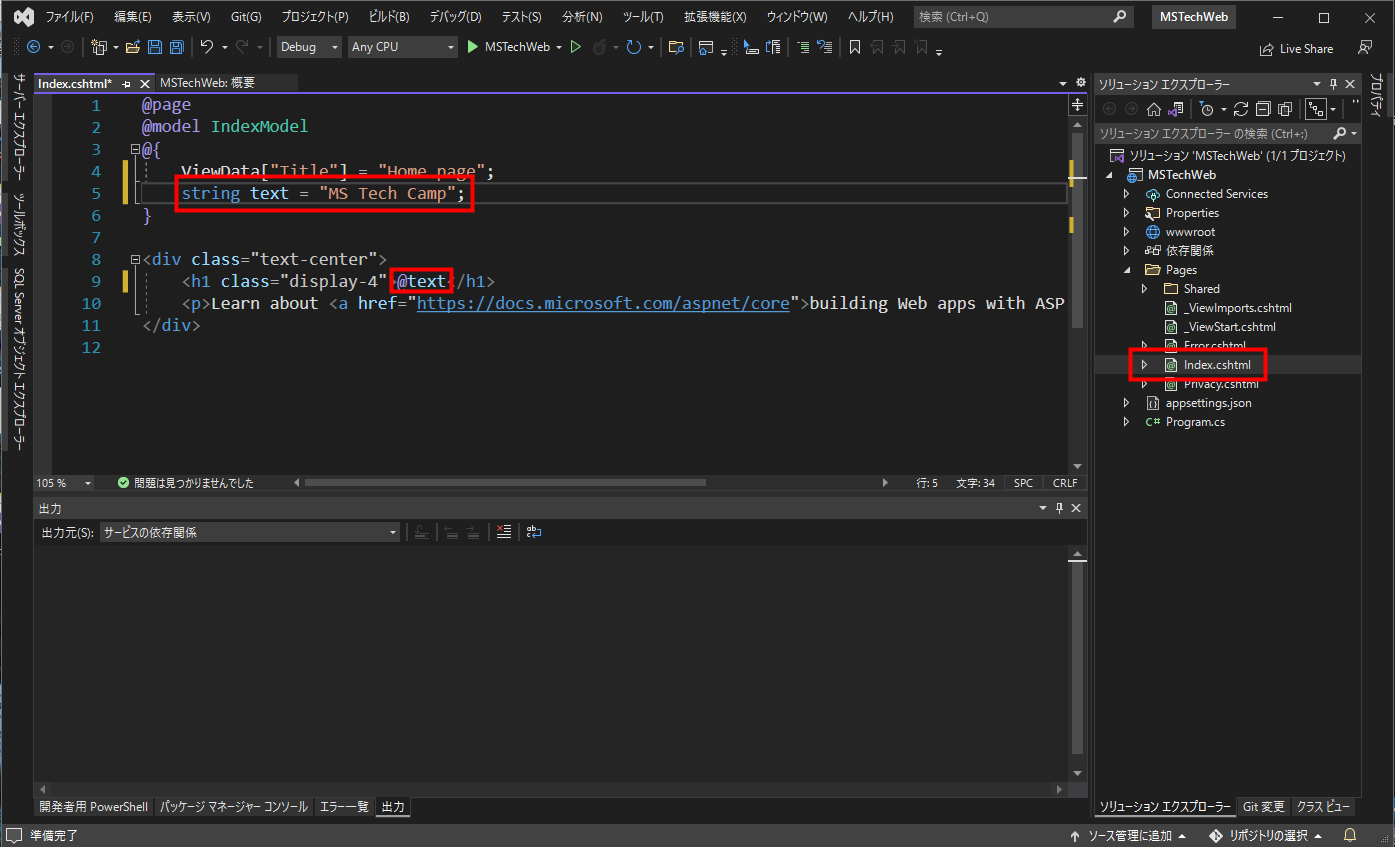1395x847 pixels.
Task: Click the Navigate Backward arrow in toolbar
Action: pyautogui.click(x=33, y=47)
